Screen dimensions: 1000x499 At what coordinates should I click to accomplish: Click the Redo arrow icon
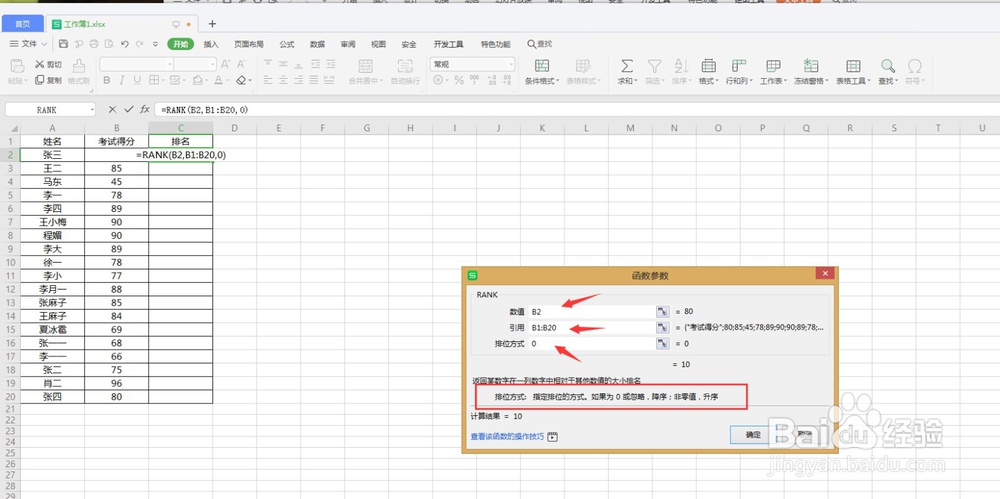[x=140, y=44]
